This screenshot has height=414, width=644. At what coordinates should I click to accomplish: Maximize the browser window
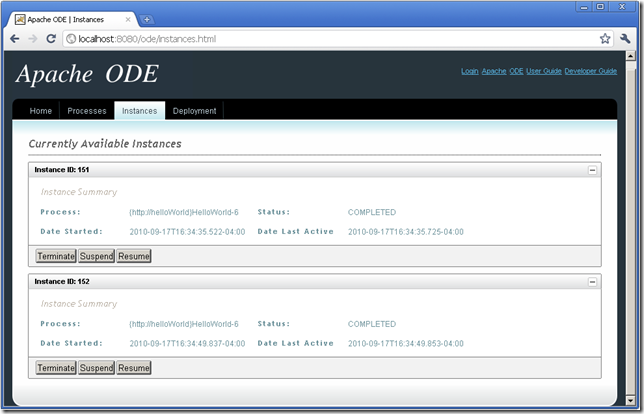coord(600,7)
